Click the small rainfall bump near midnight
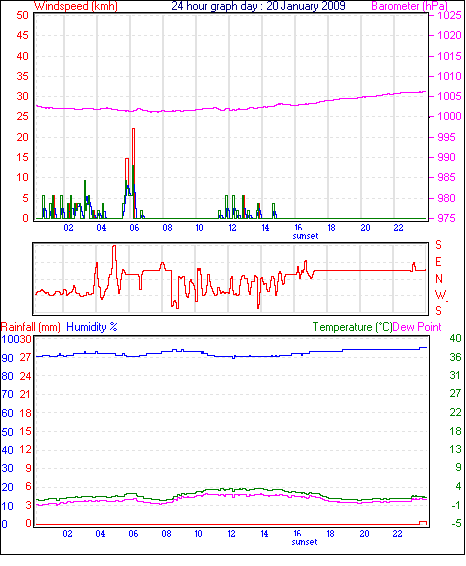 (423, 523)
